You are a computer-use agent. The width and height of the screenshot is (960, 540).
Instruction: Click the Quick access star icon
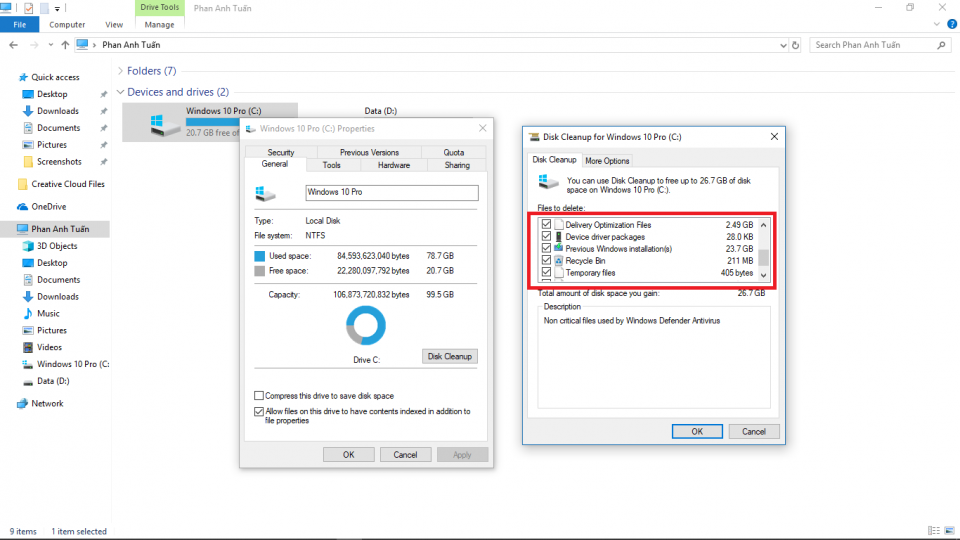(23, 77)
